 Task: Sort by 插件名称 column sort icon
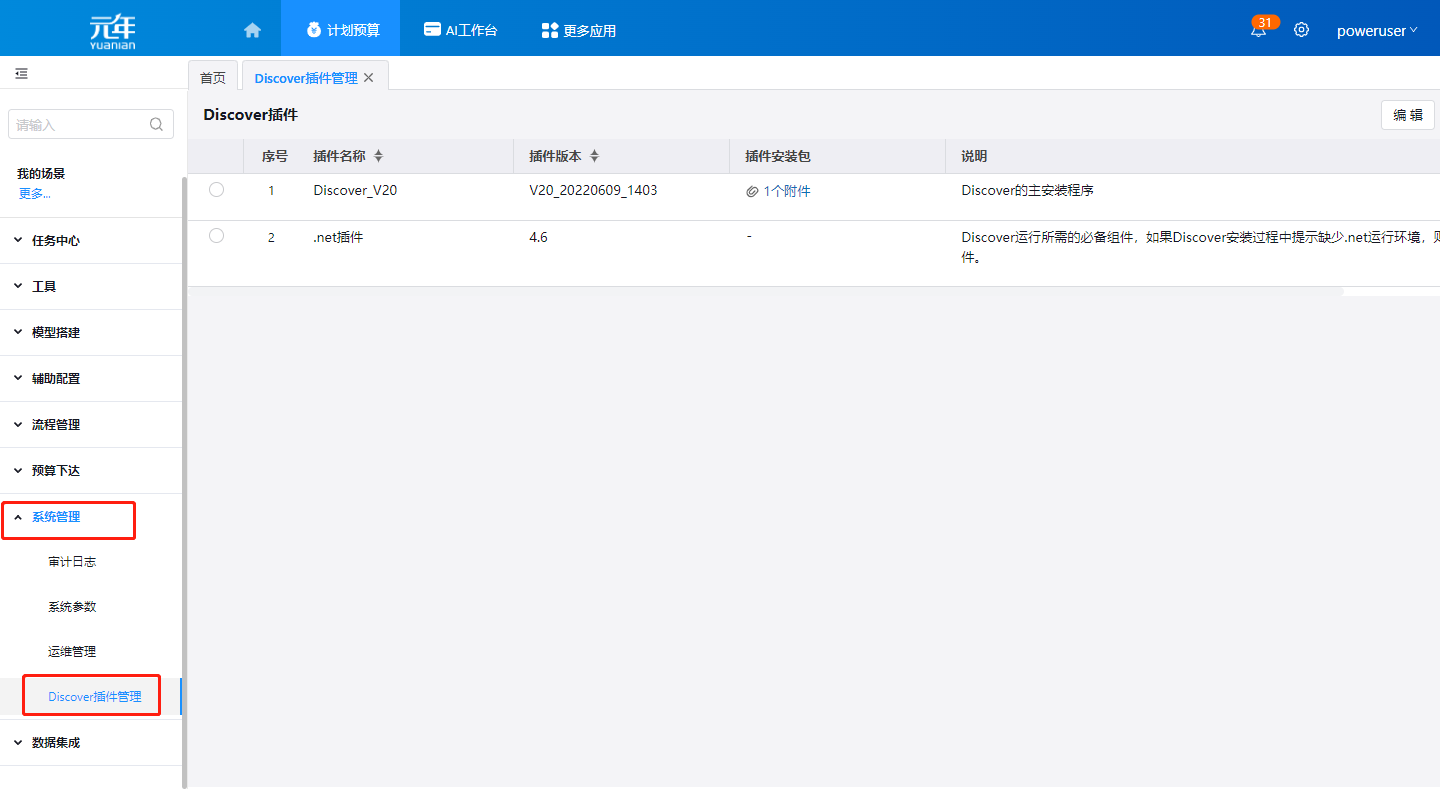pyautogui.click(x=378, y=157)
